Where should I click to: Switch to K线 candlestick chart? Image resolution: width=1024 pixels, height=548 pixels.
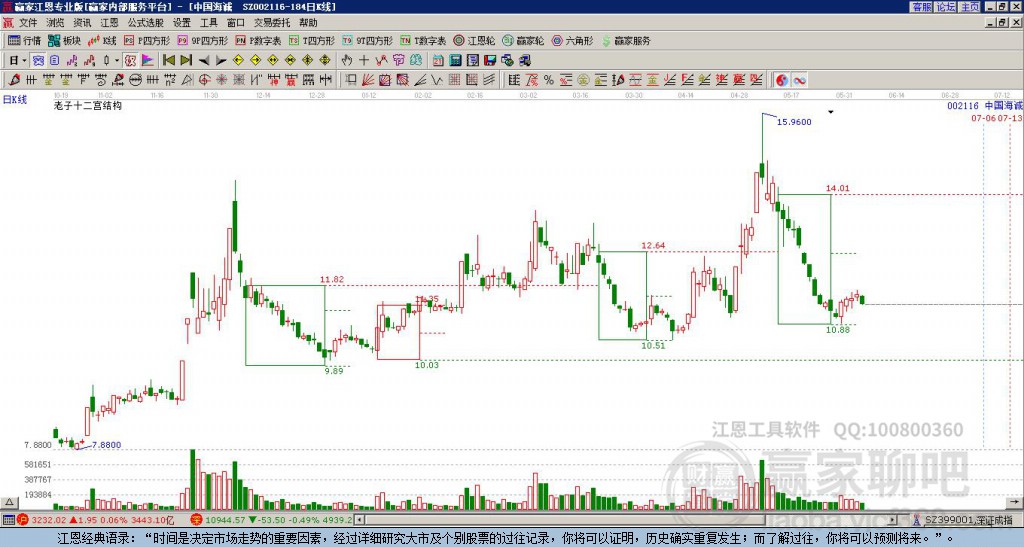click(102, 40)
